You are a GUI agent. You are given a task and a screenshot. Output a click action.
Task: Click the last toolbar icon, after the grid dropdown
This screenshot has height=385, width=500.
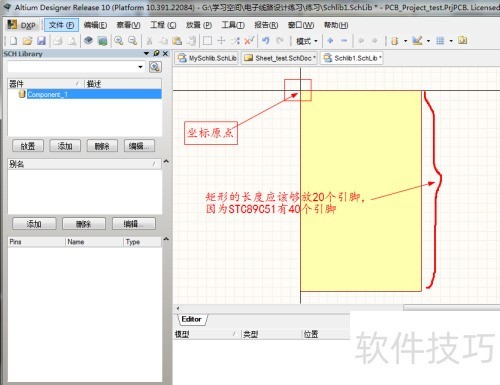click(x=462, y=41)
